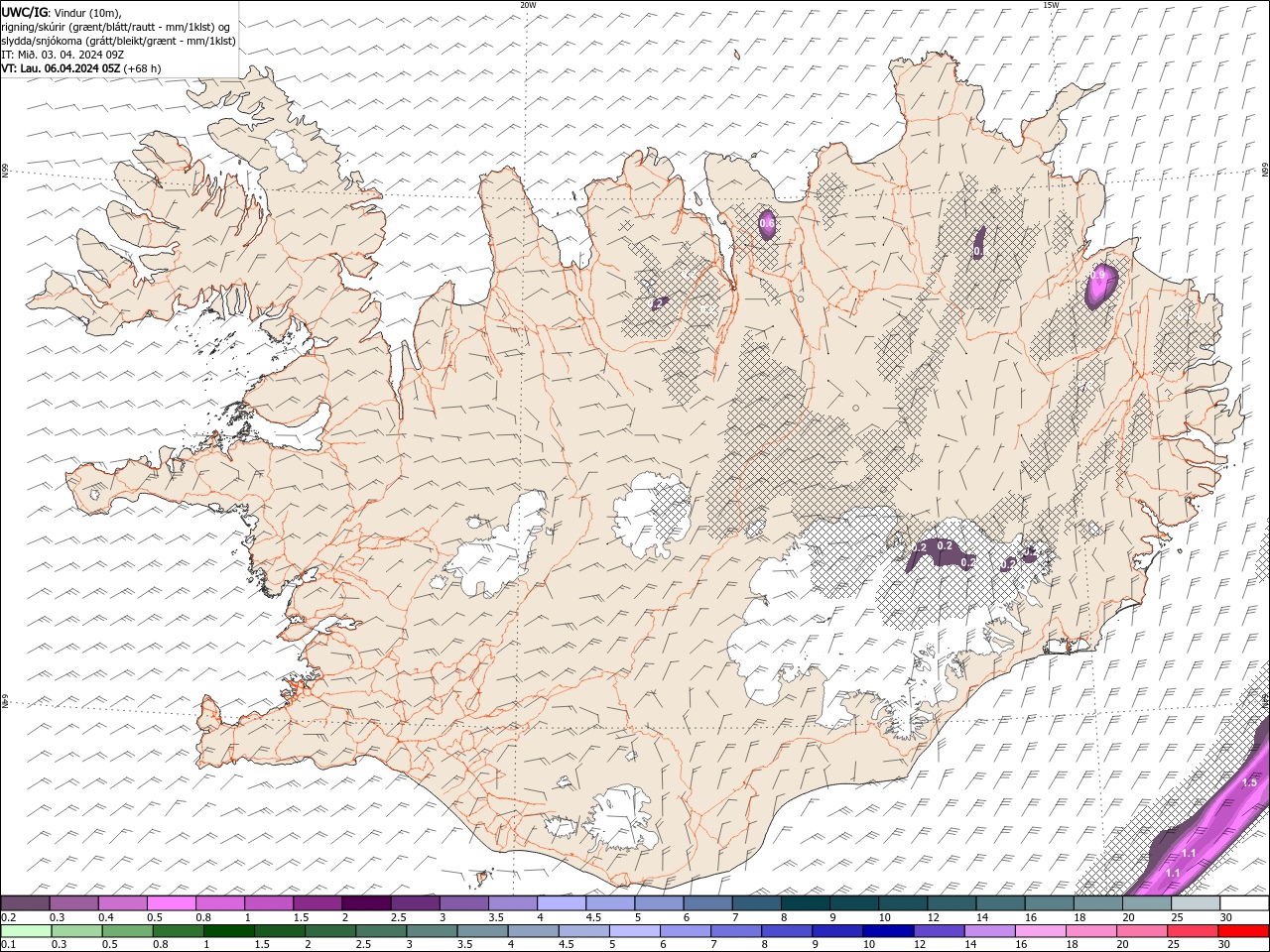The width and height of the screenshot is (1270, 952).
Task: Select the 0.3 light green swatch, lower legend row
Action: tap(76, 931)
